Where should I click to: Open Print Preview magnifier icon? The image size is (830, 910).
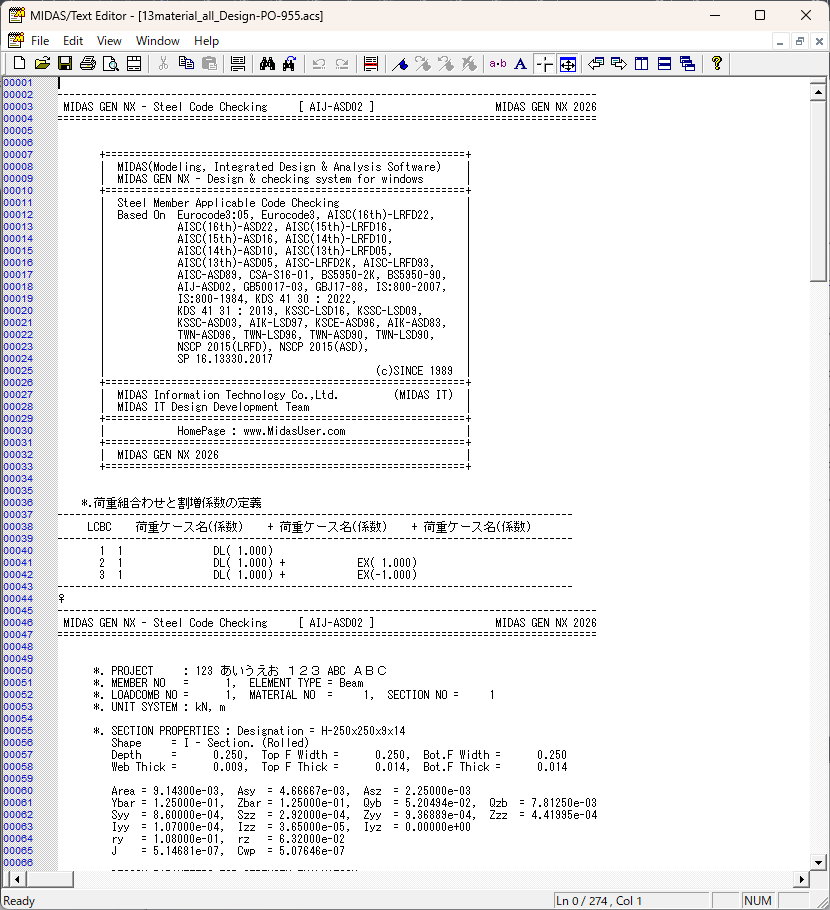click(x=111, y=63)
